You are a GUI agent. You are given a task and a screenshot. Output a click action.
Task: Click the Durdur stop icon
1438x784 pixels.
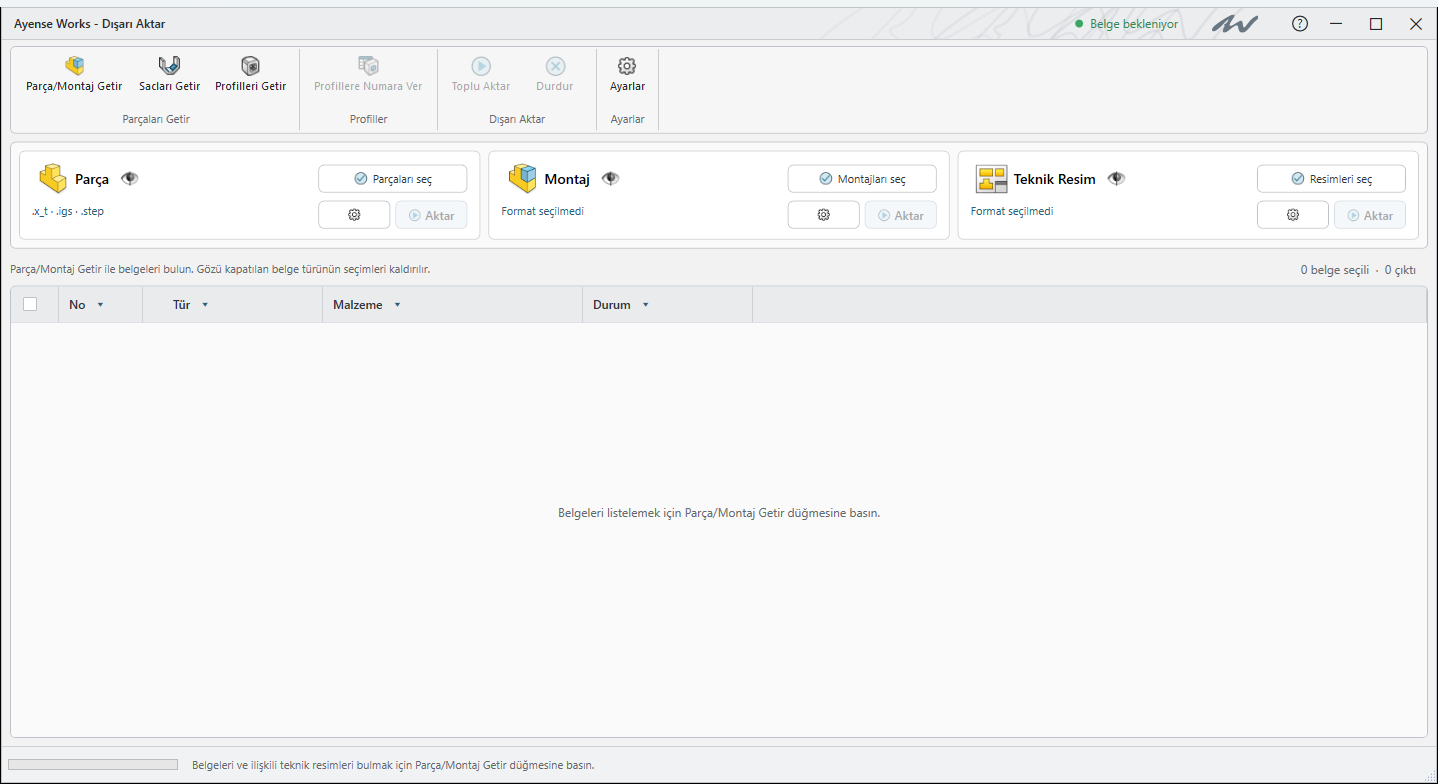pyautogui.click(x=555, y=66)
